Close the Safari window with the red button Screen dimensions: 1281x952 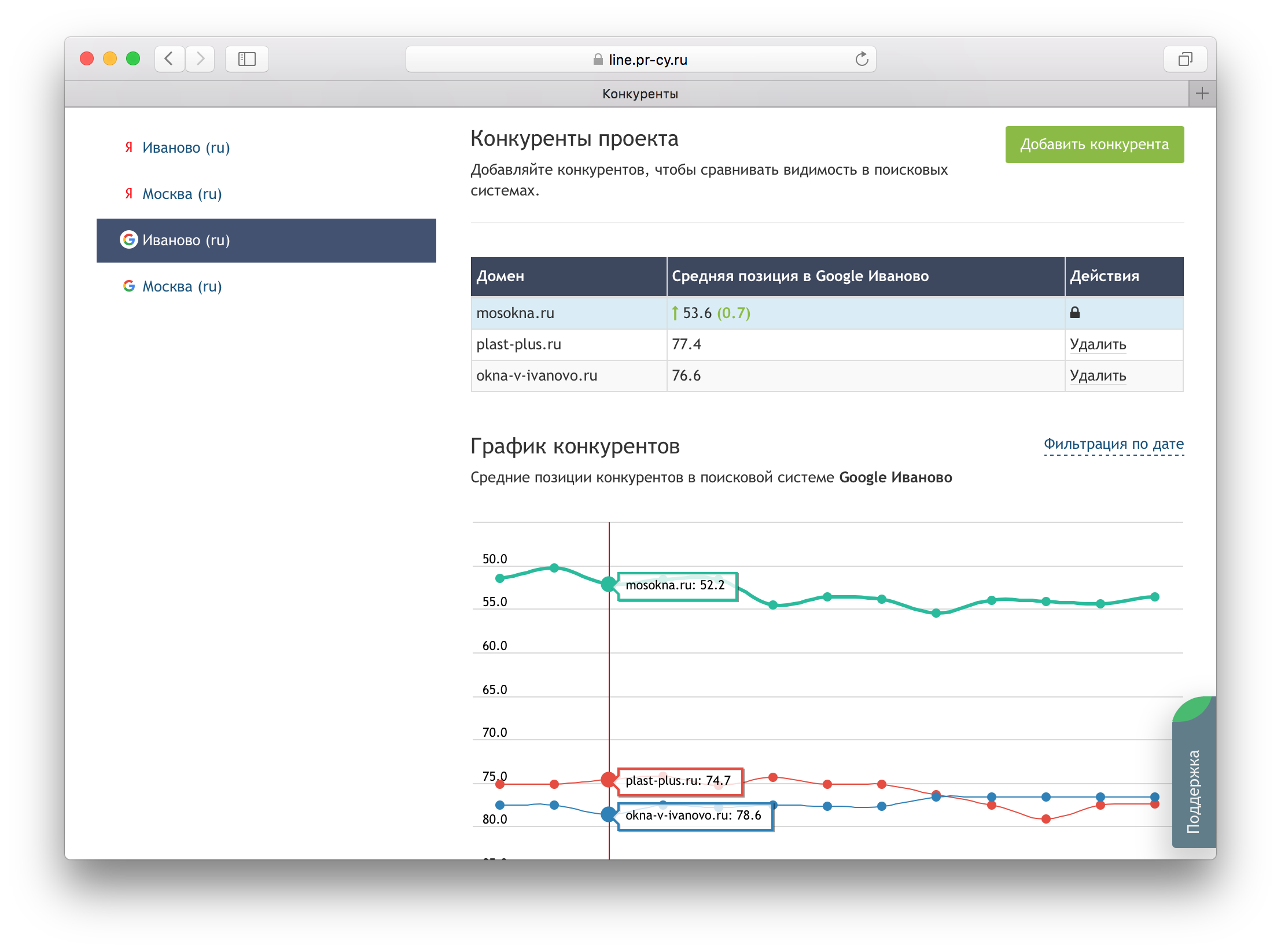pyautogui.click(x=87, y=59)
